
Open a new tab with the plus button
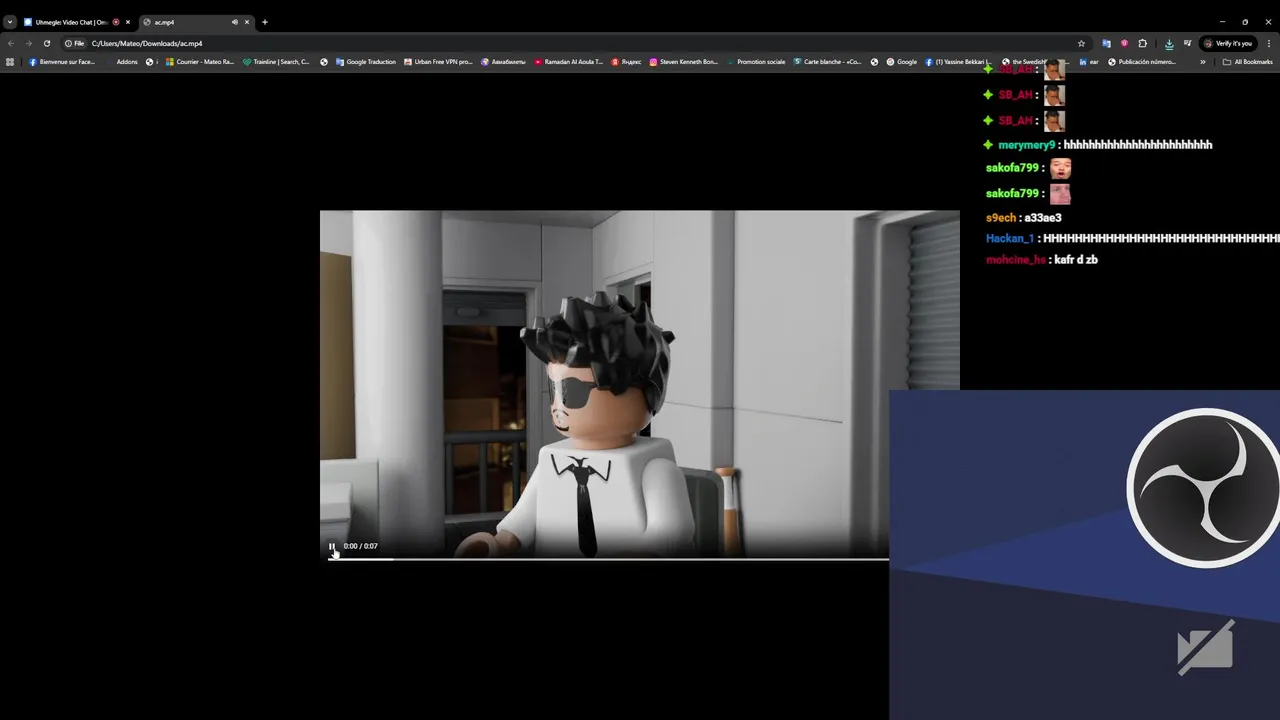pyautogui.click(x=265, y=22)
